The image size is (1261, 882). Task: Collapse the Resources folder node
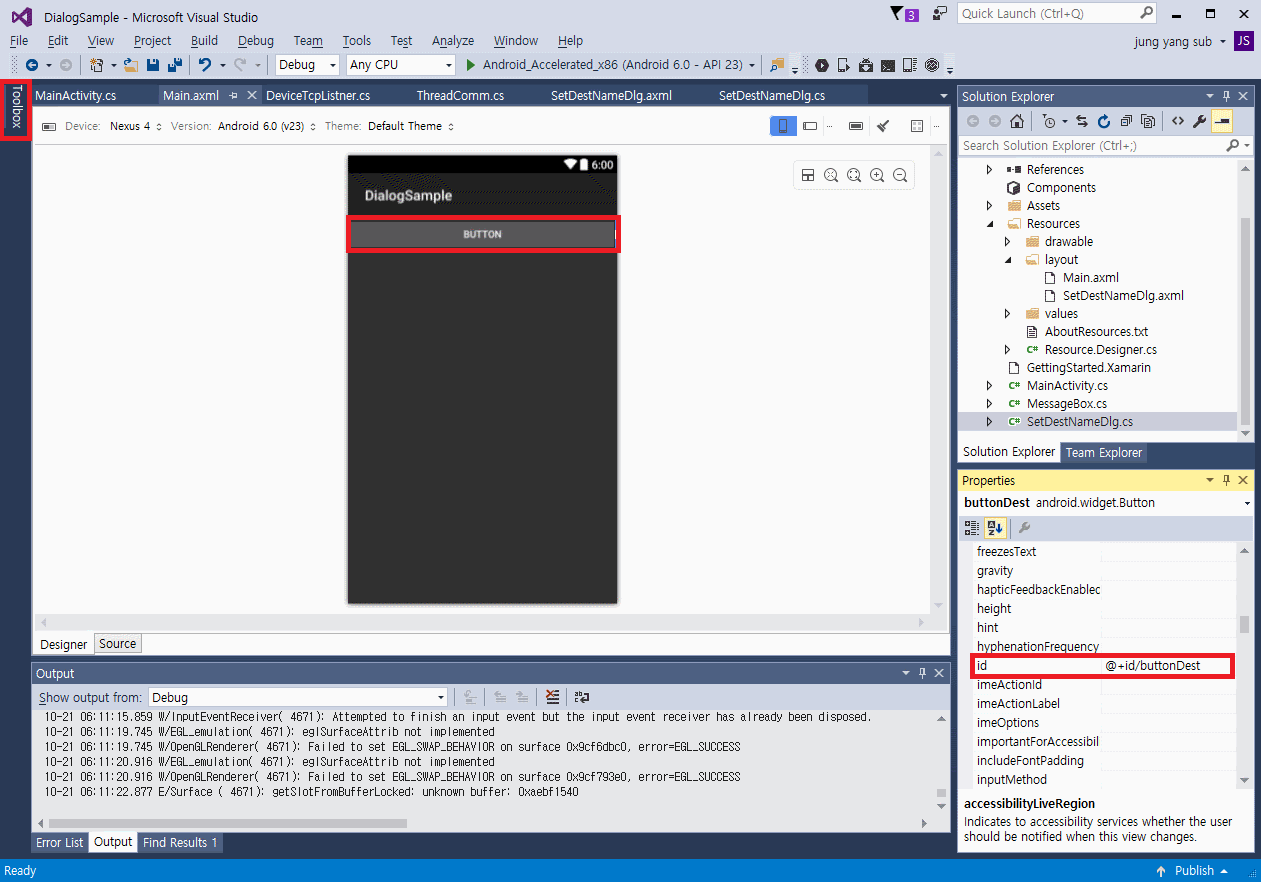[x=989, y=224]
